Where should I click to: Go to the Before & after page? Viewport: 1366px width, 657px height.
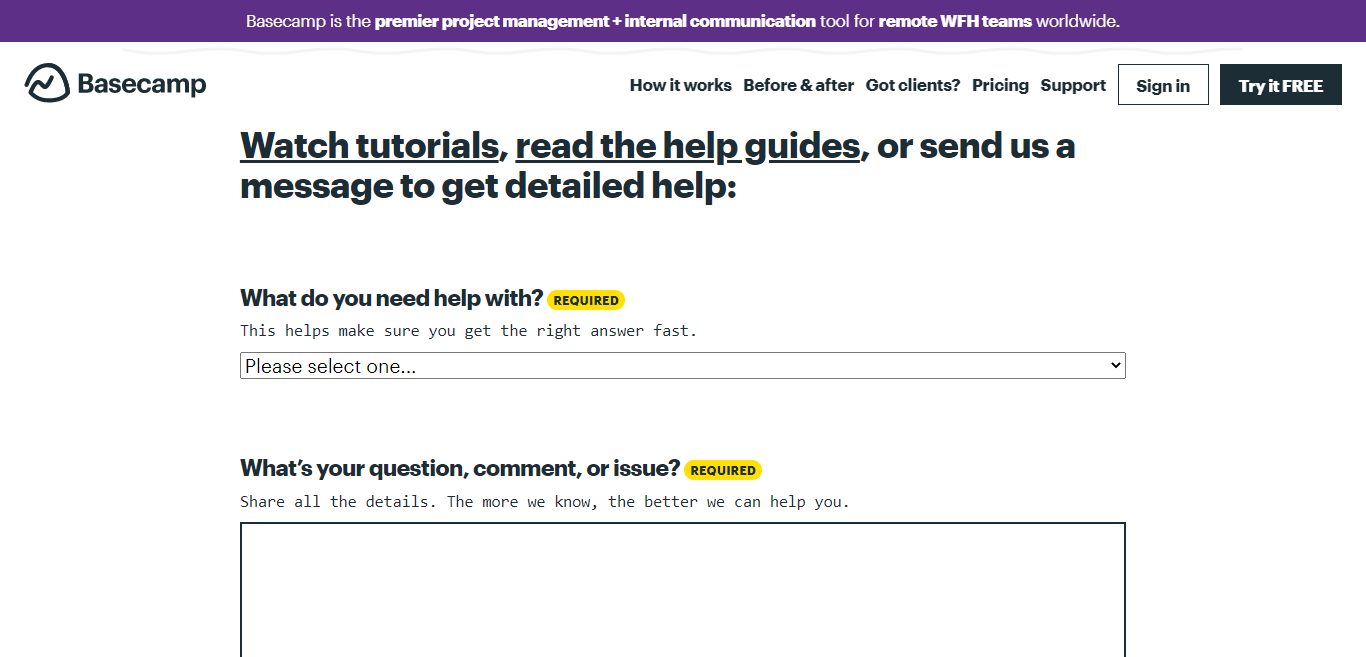point(798,85)
